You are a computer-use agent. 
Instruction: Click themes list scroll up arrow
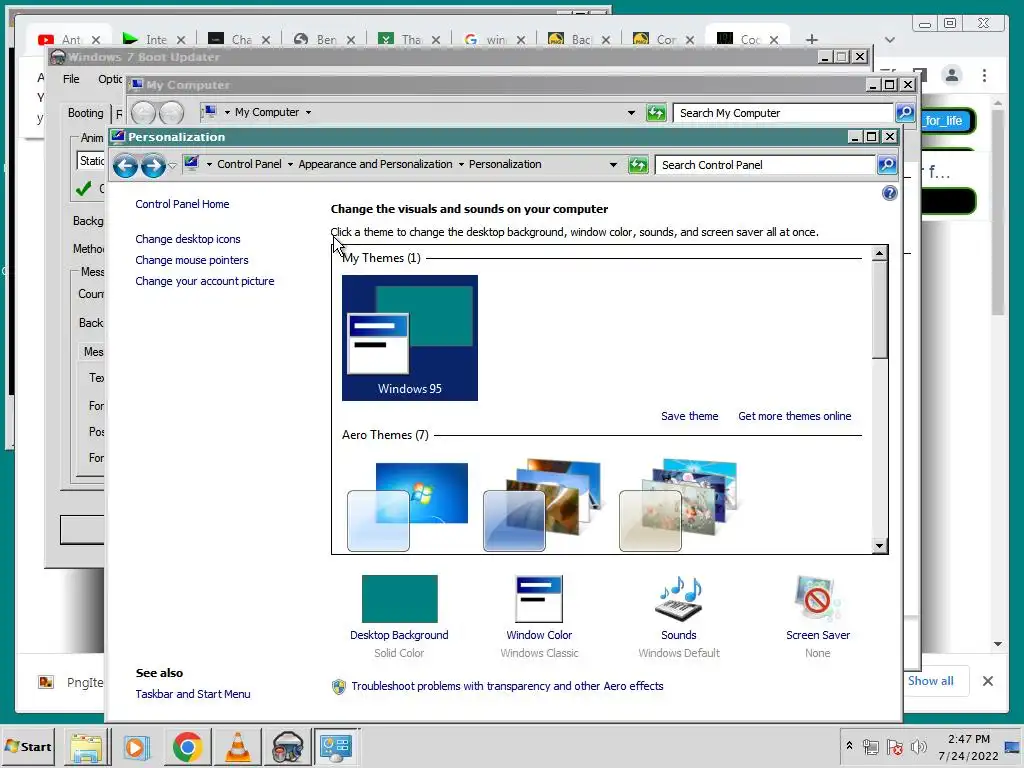[879, 253]
